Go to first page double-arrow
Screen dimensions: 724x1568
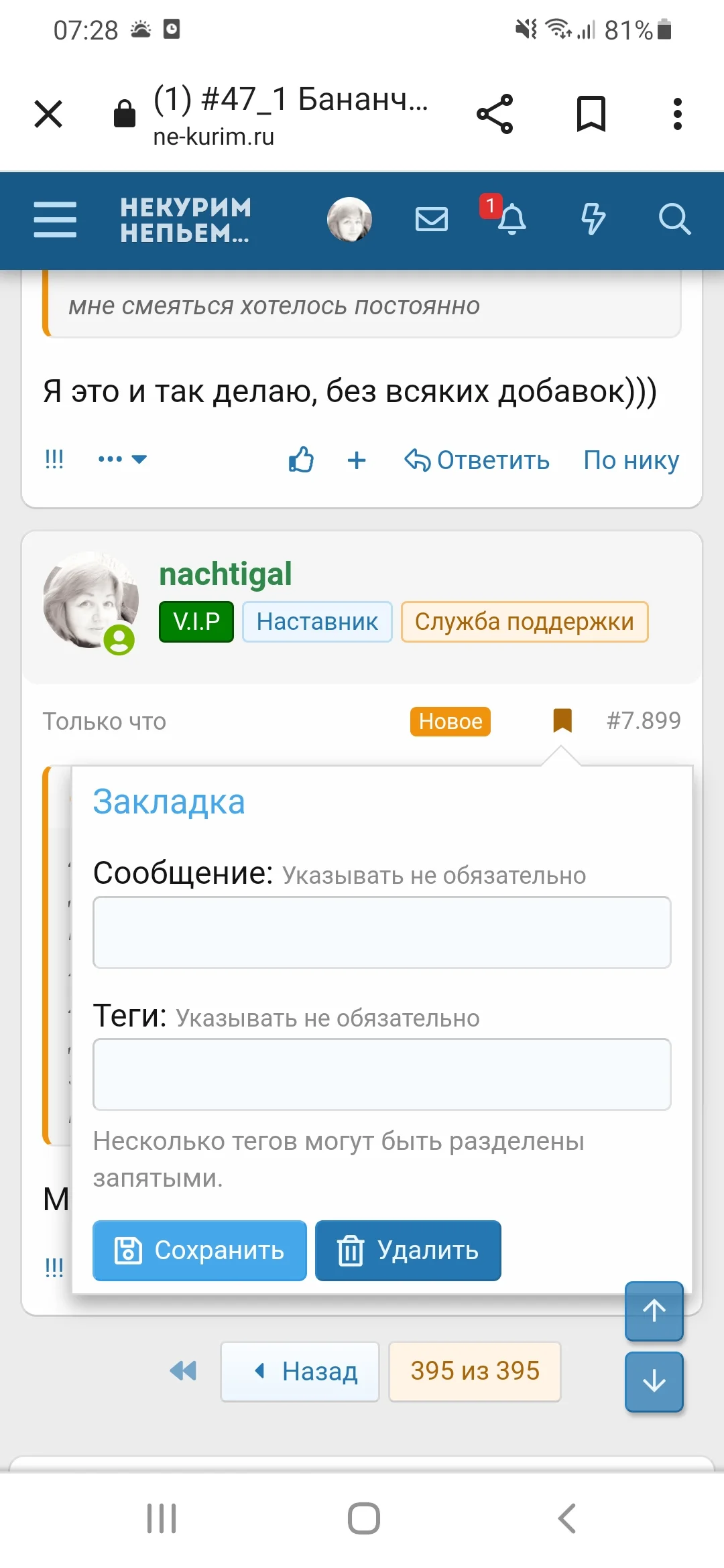coord(183,1371)
